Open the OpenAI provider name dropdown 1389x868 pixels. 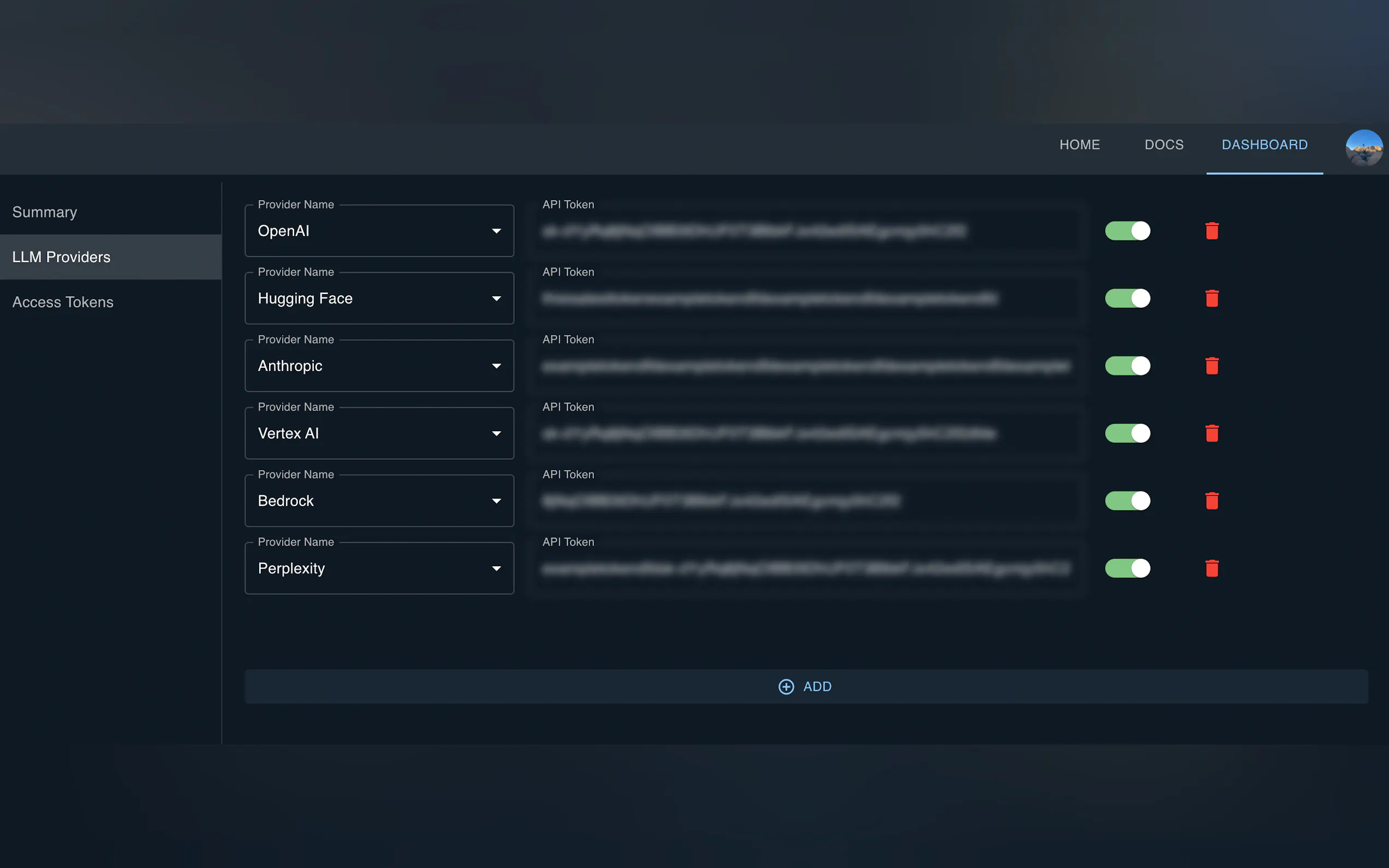379,231
